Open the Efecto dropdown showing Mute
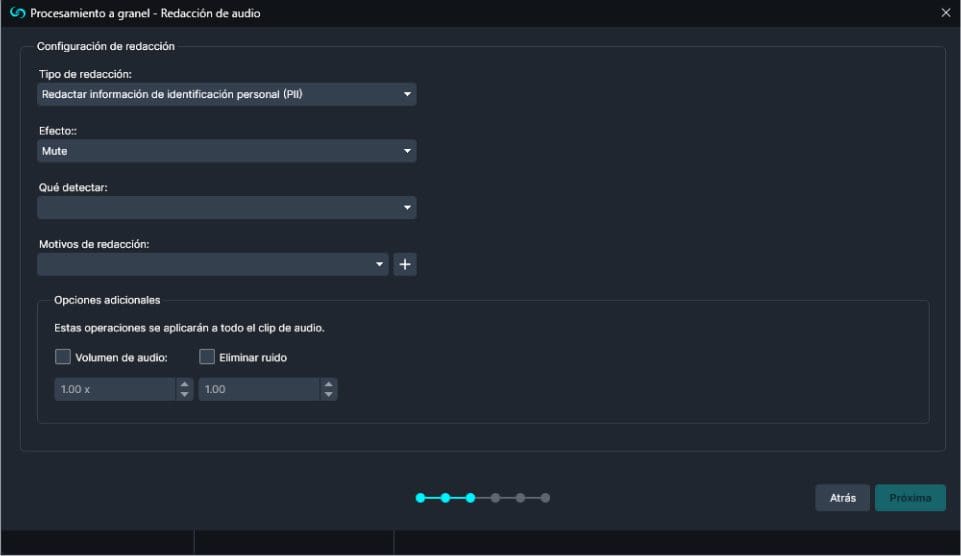The width and height of the screenshot is (961, 556). click(x=227, y=151)
